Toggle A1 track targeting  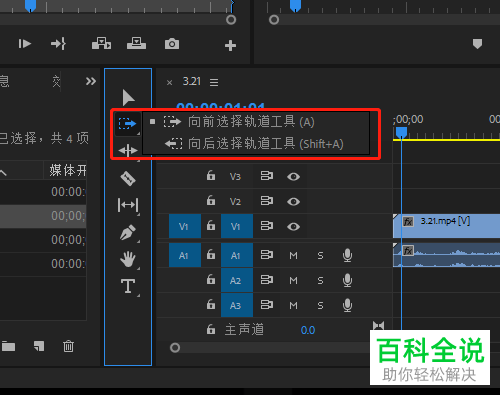click(x=237, y=255)
